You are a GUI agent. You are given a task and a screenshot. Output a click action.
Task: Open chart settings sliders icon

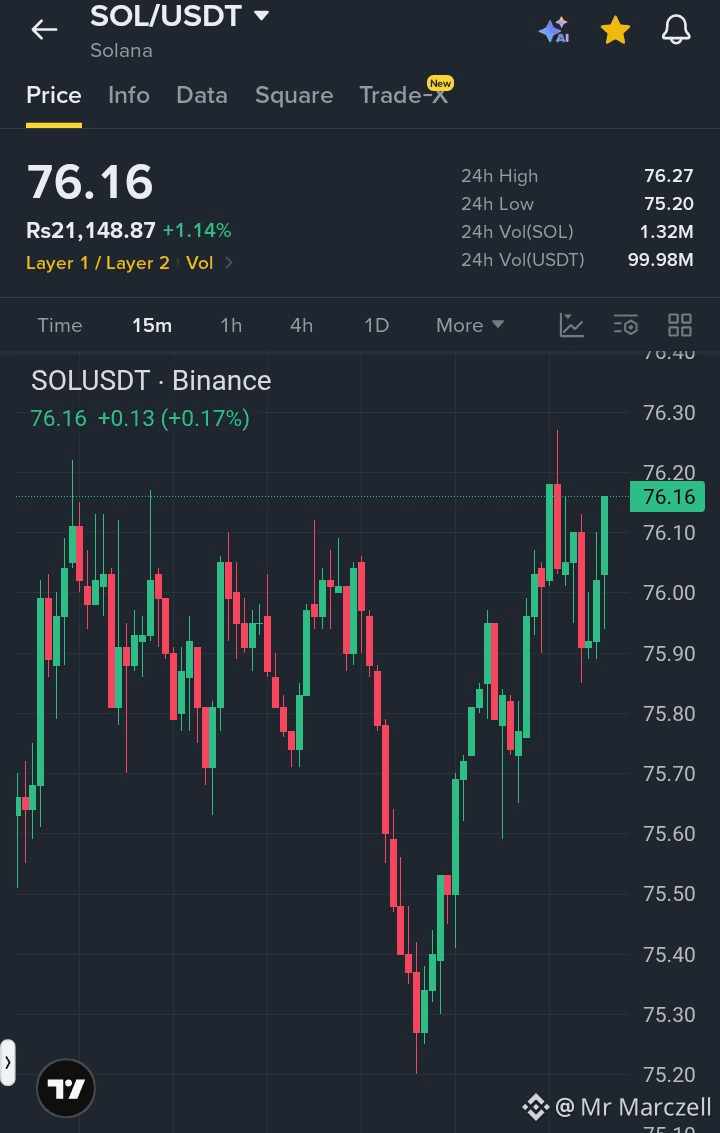[626, 325]
